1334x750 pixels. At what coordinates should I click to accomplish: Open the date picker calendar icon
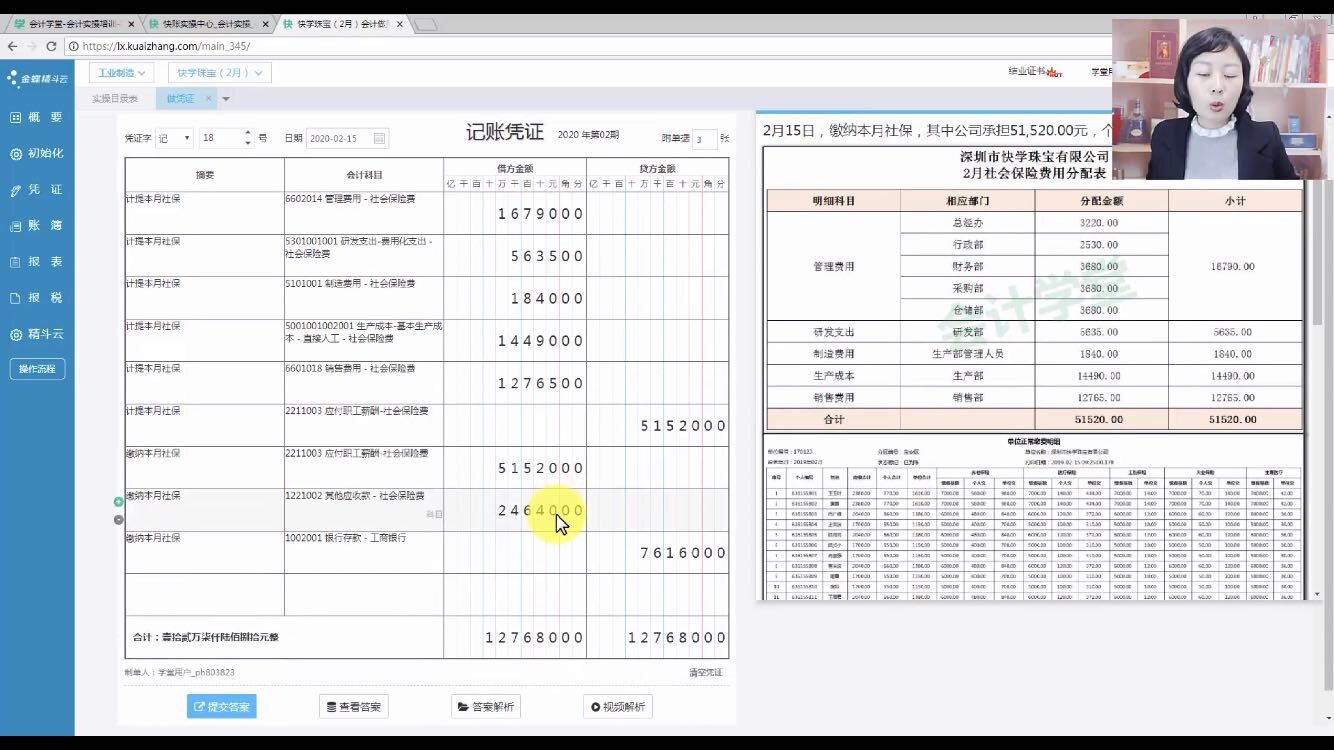[x=379, y=139]
